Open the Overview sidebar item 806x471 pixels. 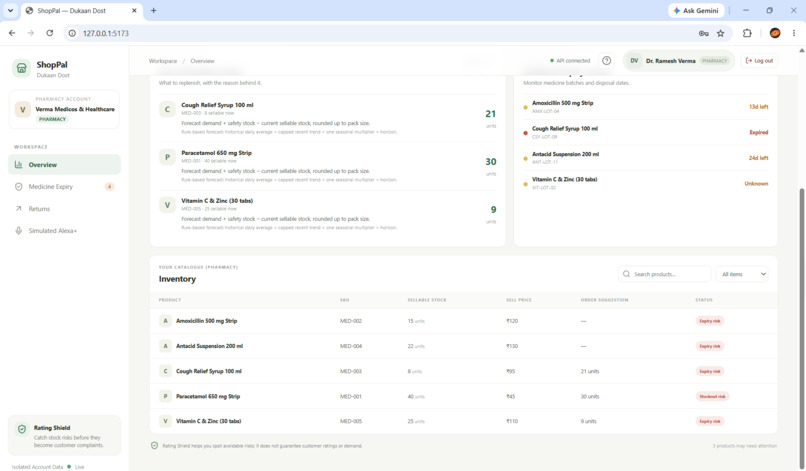click(64, 165)
